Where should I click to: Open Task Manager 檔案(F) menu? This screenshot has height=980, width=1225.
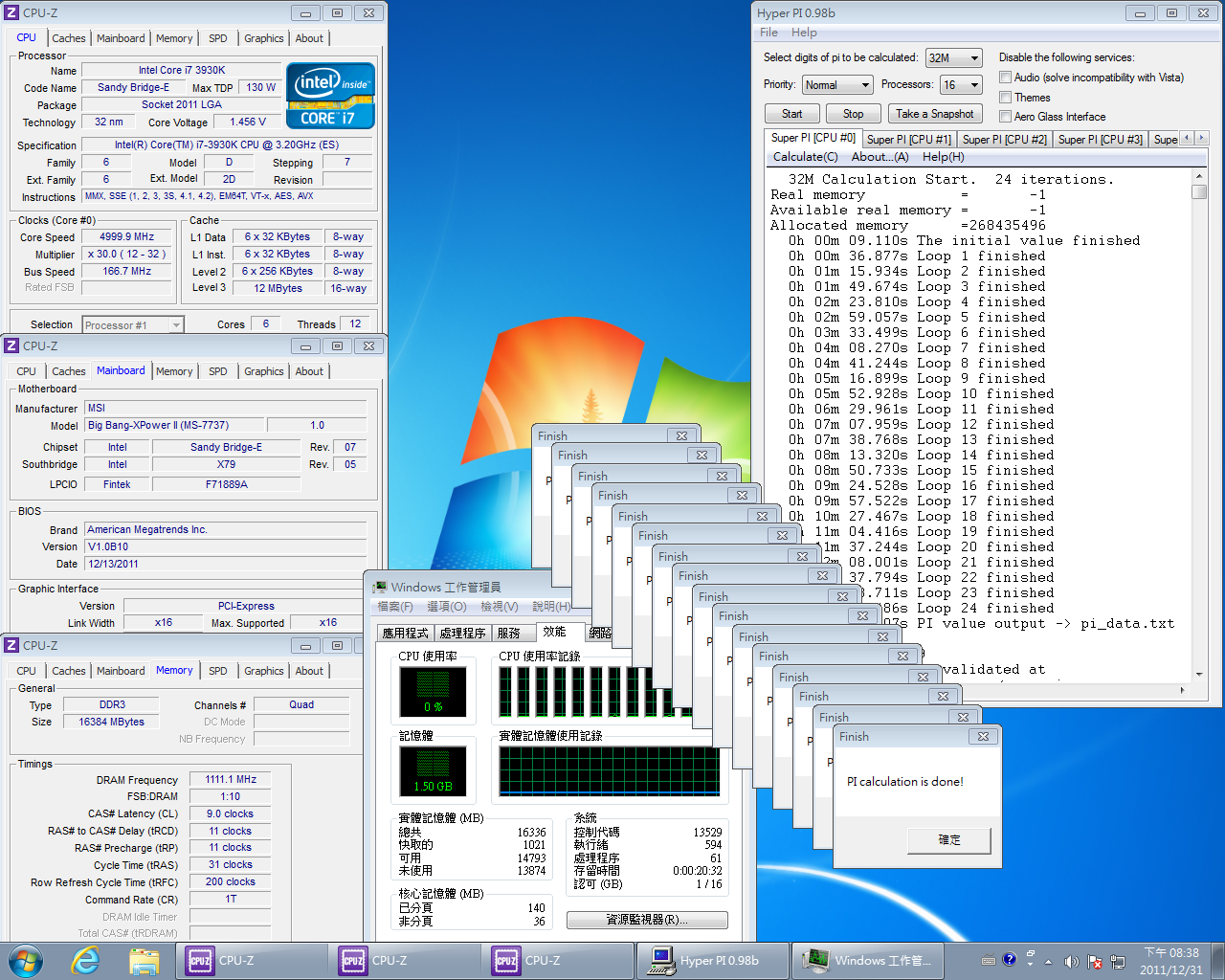click(395, 607)
